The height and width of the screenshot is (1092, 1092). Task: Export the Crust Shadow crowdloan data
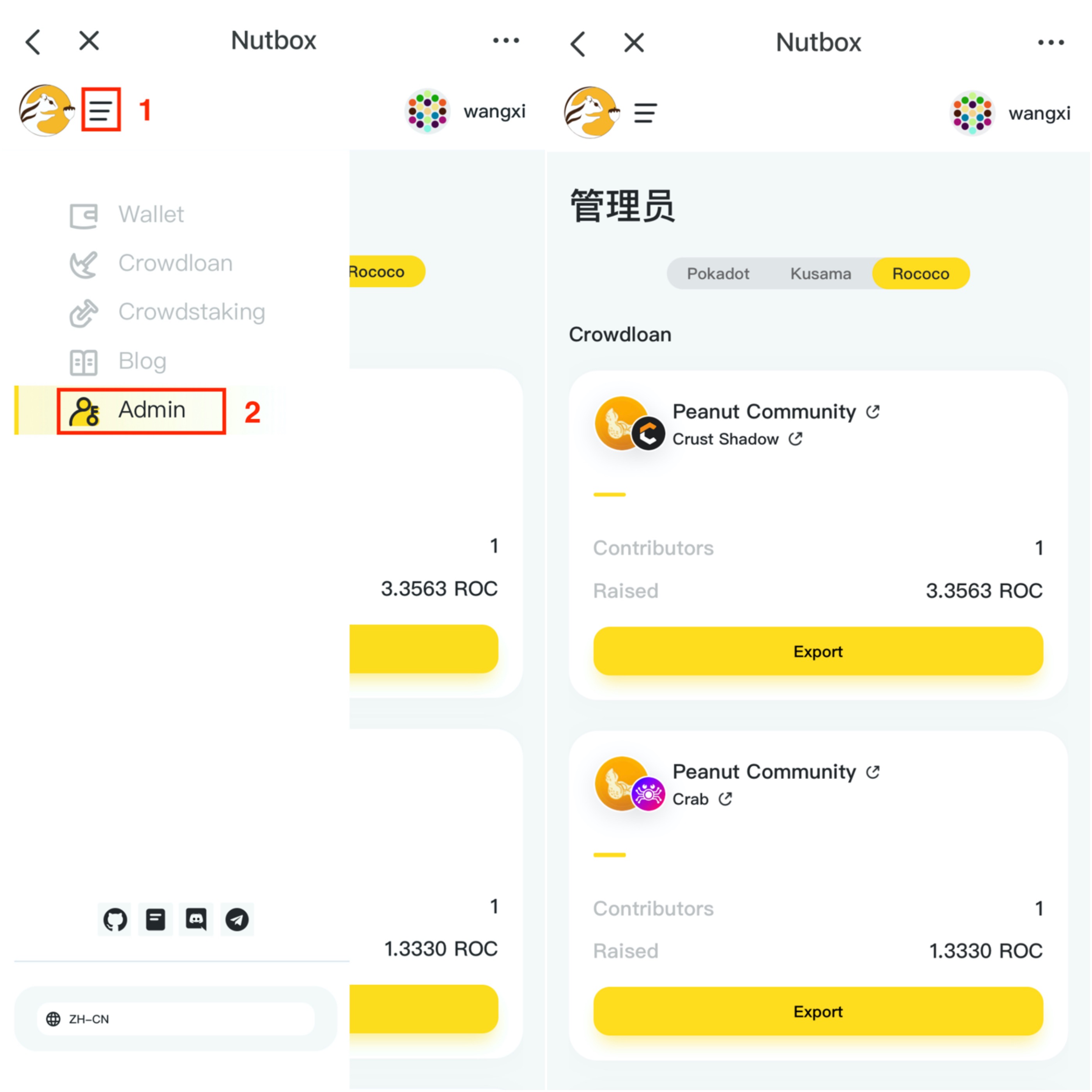coord(818,651)
